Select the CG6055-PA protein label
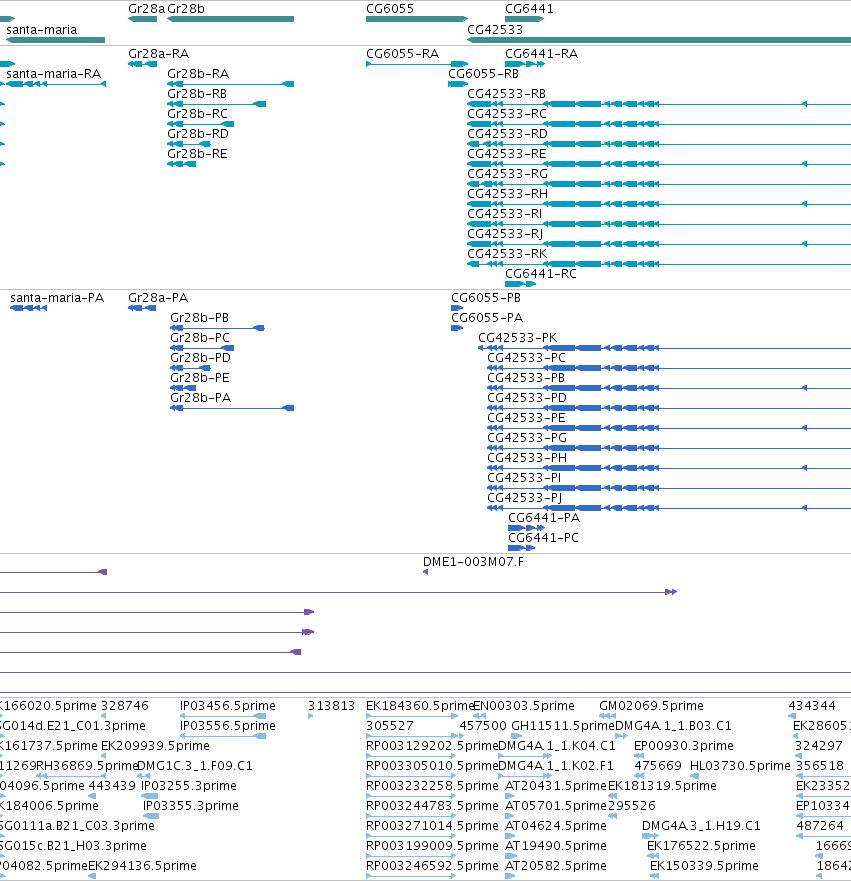The width and height of the screenshot is (851, 881). (487, 318)
